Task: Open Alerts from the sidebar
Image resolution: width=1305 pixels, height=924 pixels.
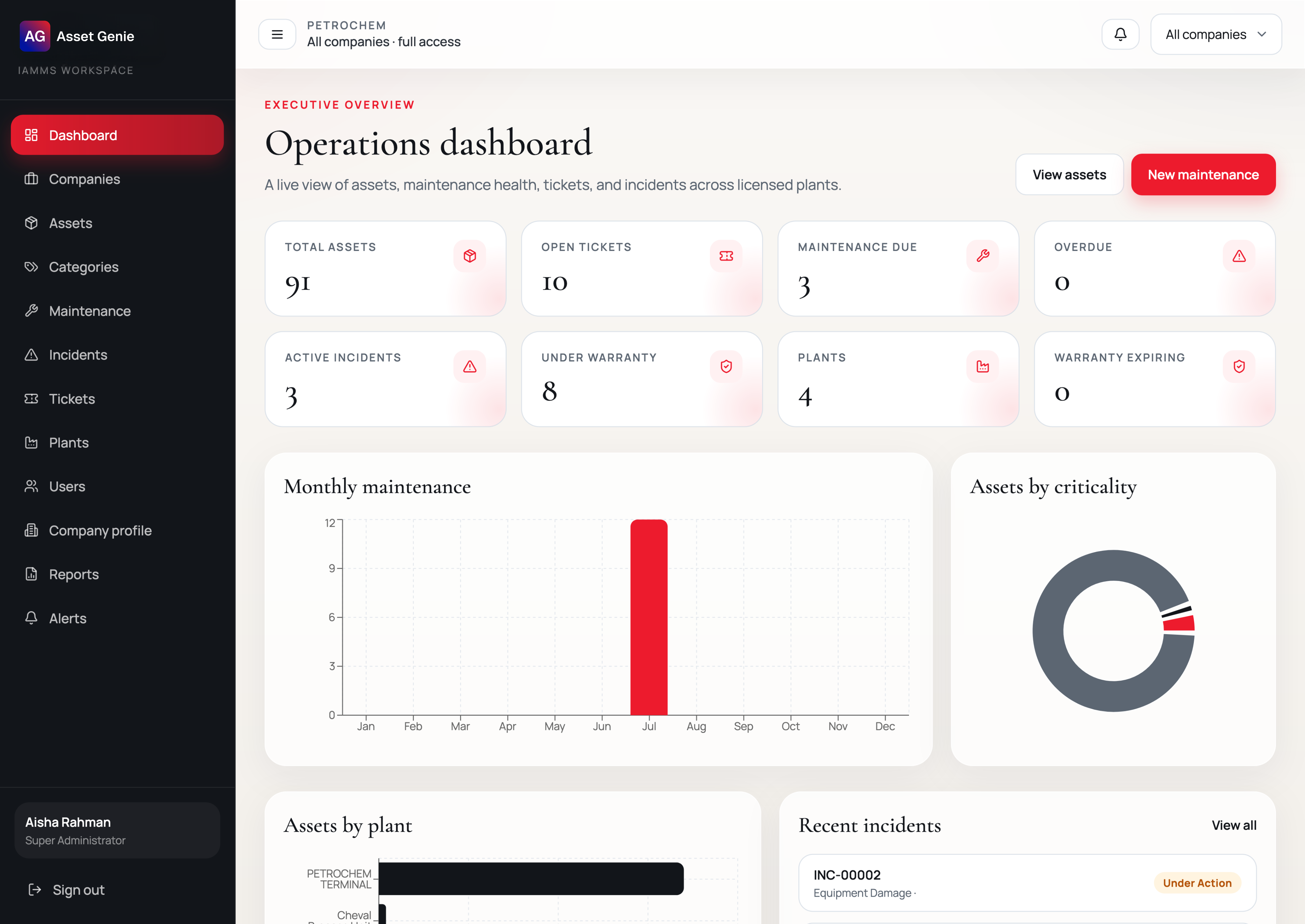Action: point(117,619)
